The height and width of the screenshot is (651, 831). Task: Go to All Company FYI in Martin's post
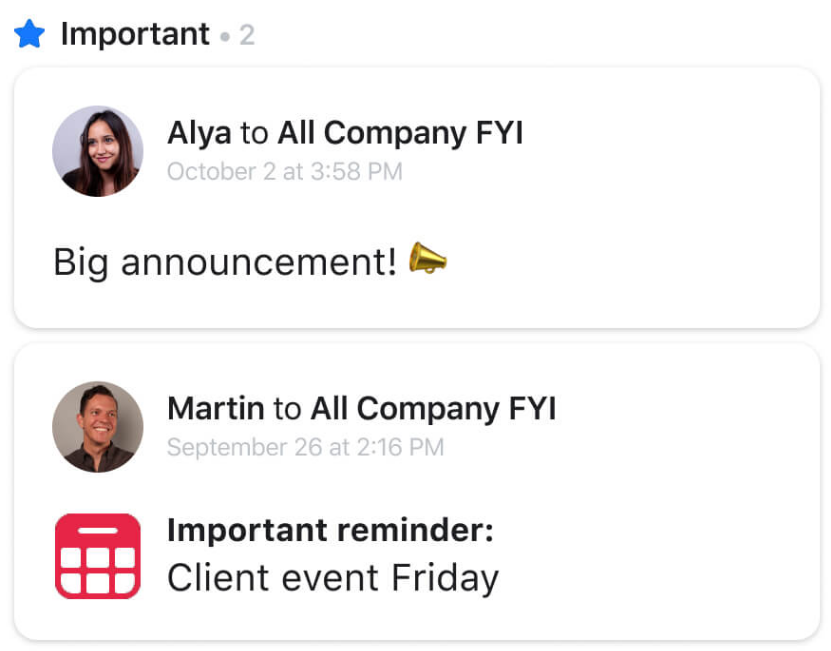pyautogui.click(x=433, y=408)
